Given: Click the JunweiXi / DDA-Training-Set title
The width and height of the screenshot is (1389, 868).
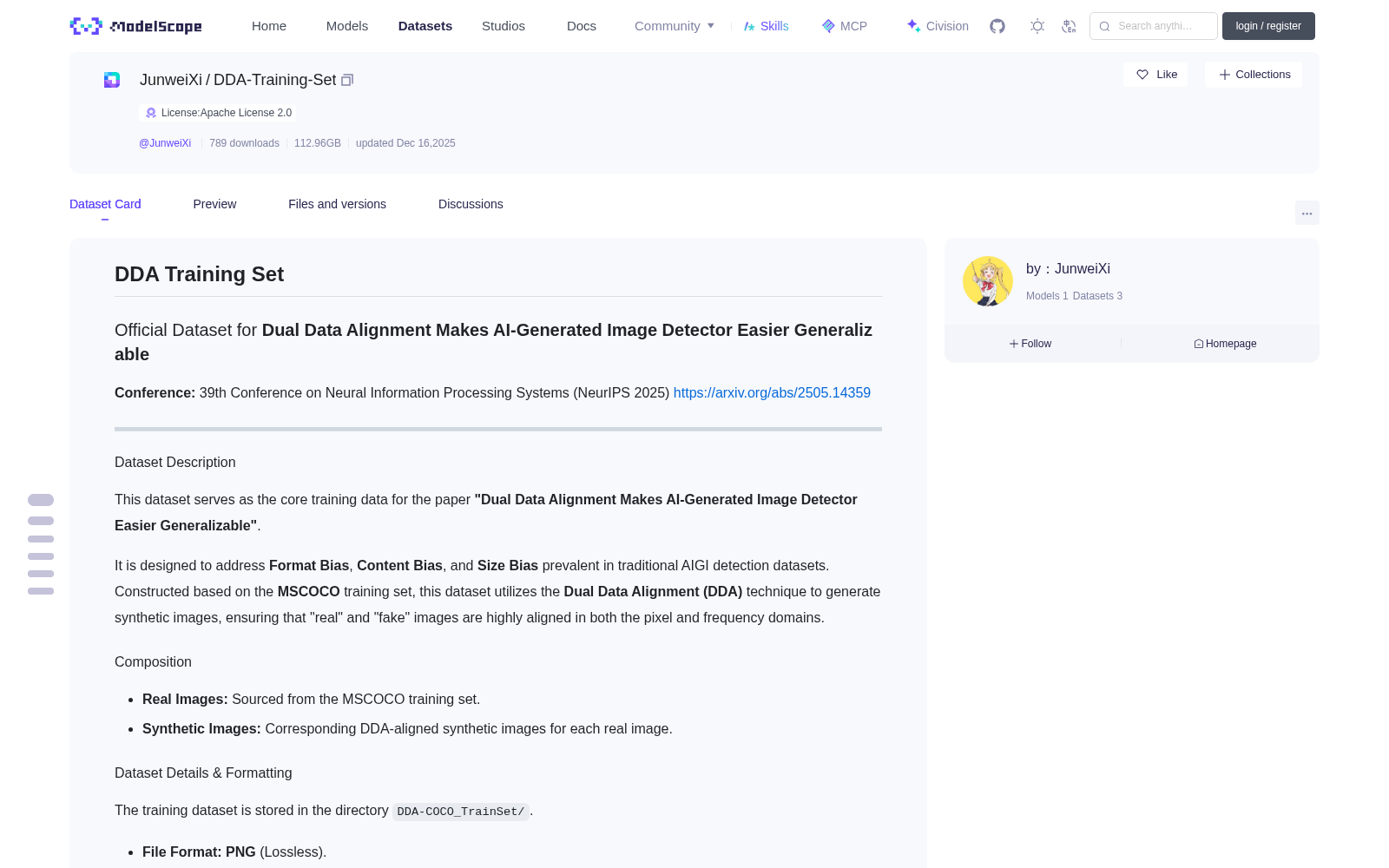Looking at the screenshot, I should pyautogui.click(x=238, y=80).
